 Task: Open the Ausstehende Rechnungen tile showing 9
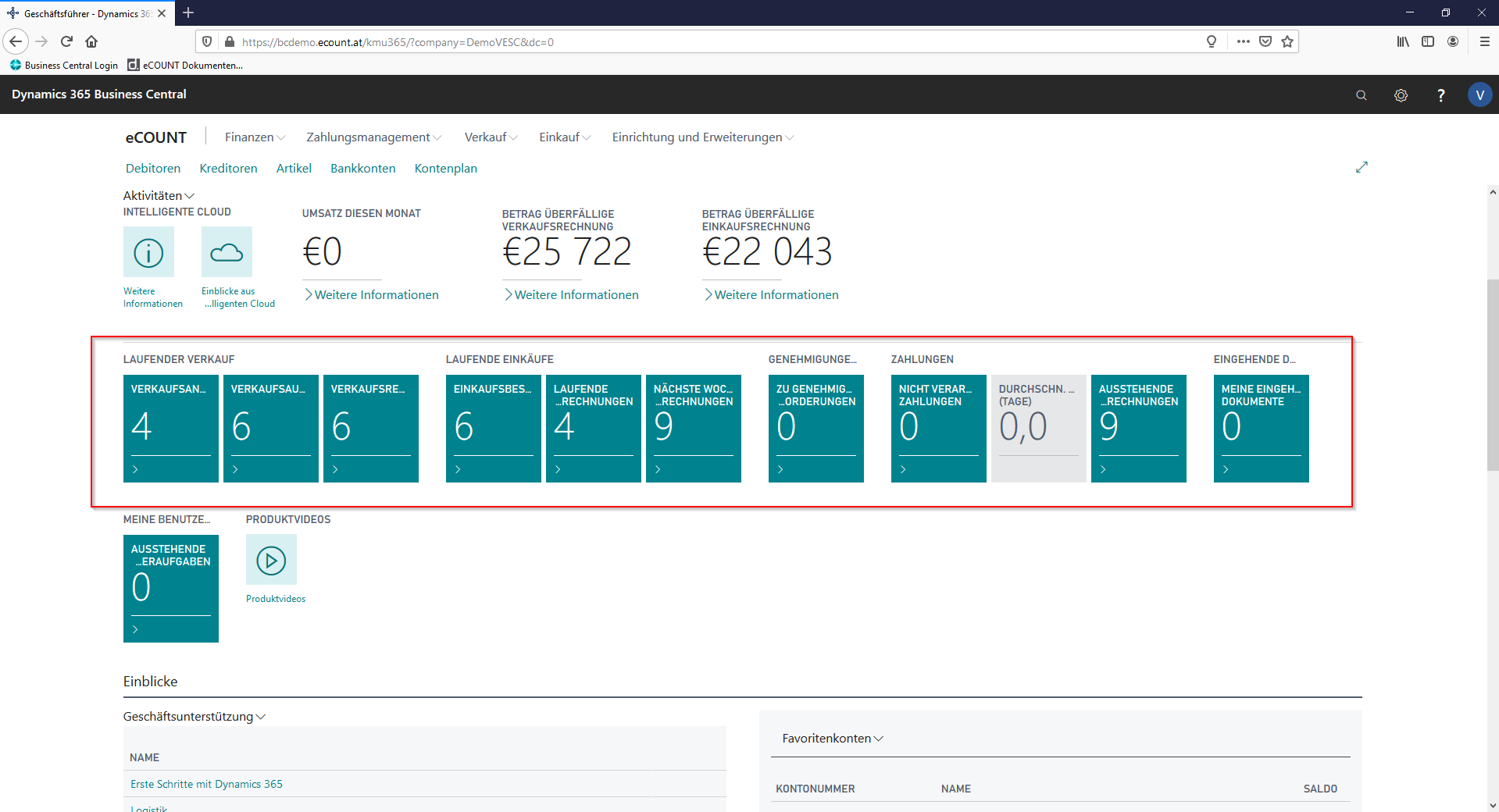coord(1139,429)
